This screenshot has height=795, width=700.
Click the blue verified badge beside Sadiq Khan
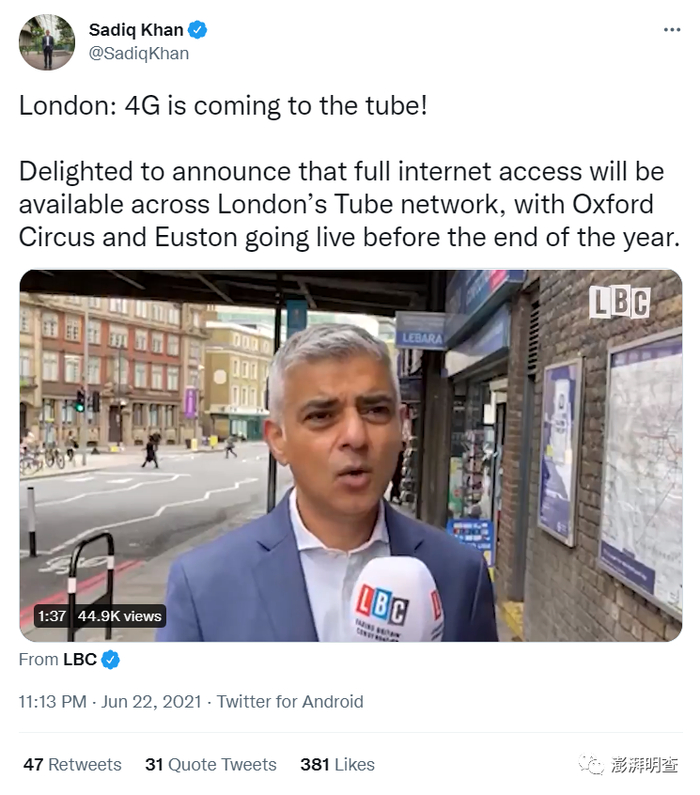coord(197,30)
